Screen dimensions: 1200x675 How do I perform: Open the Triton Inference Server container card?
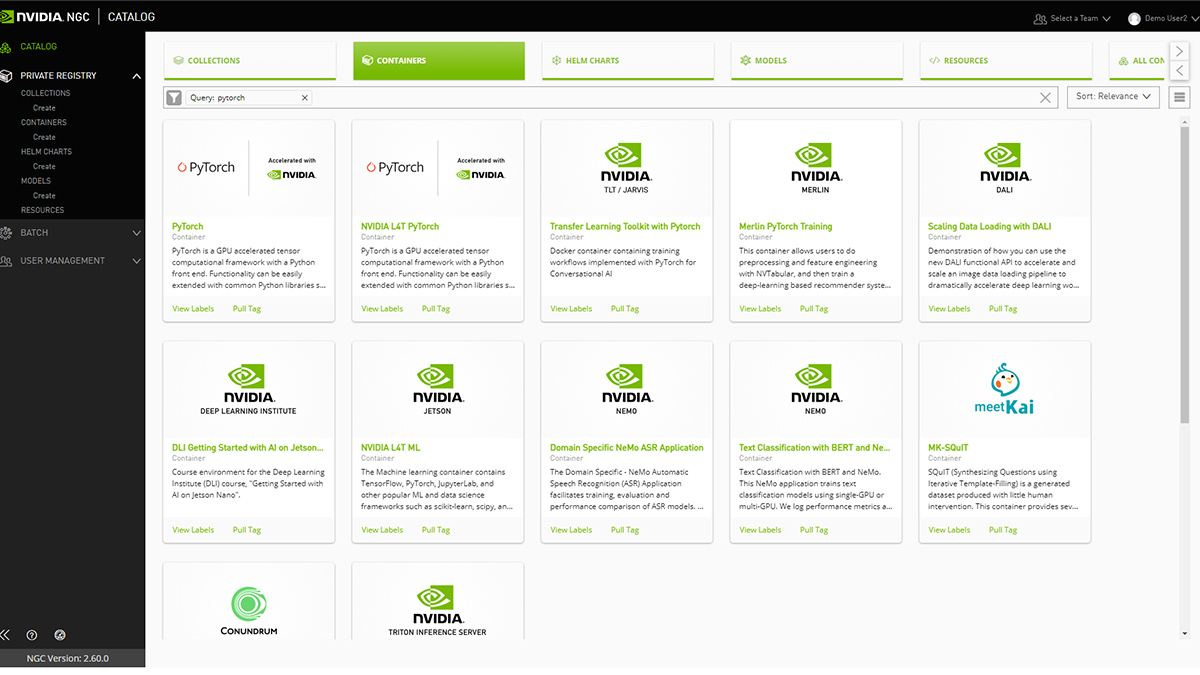pyautogui.click(x=437, y=600)
